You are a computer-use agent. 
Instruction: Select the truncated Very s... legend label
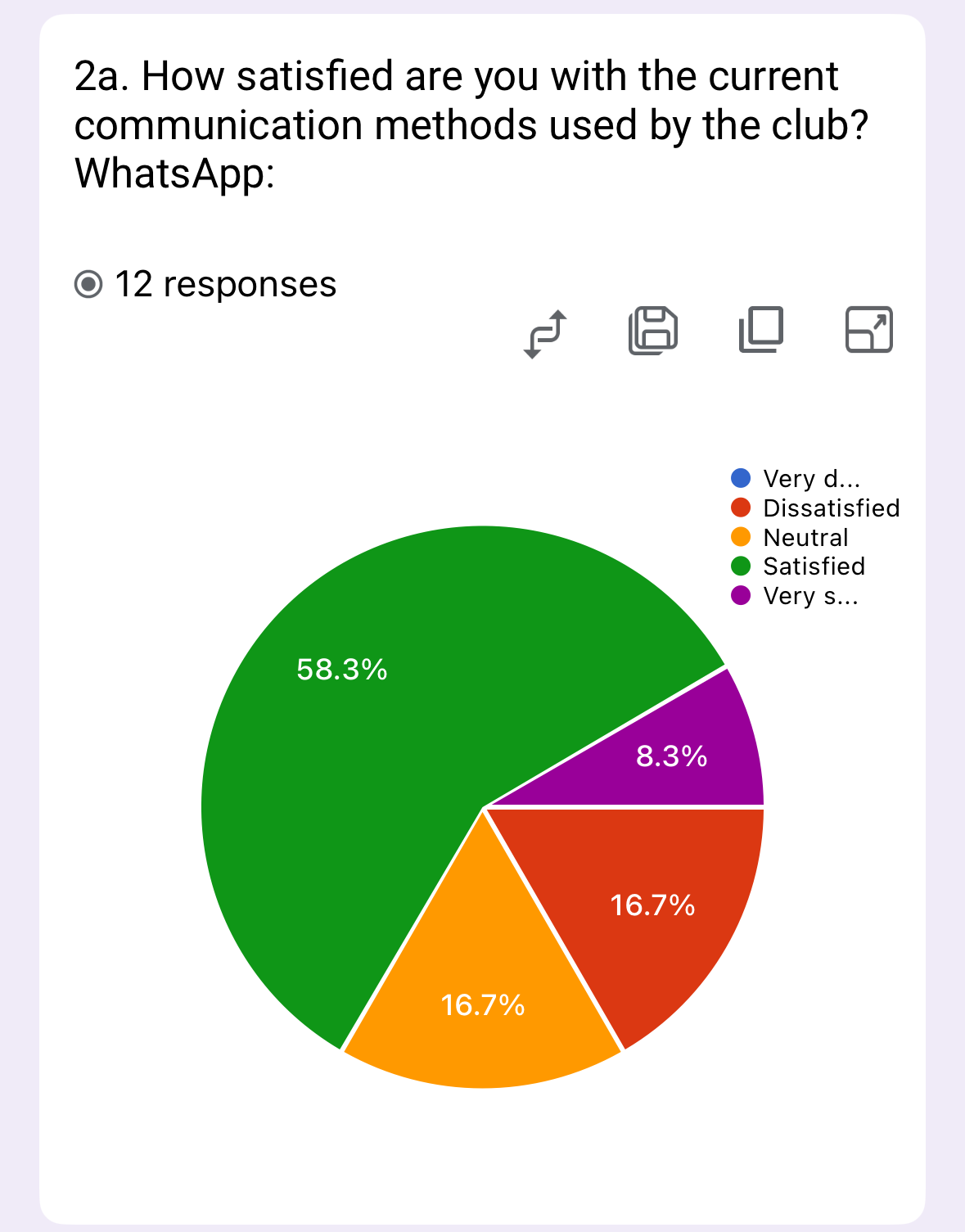pos(810,596)
